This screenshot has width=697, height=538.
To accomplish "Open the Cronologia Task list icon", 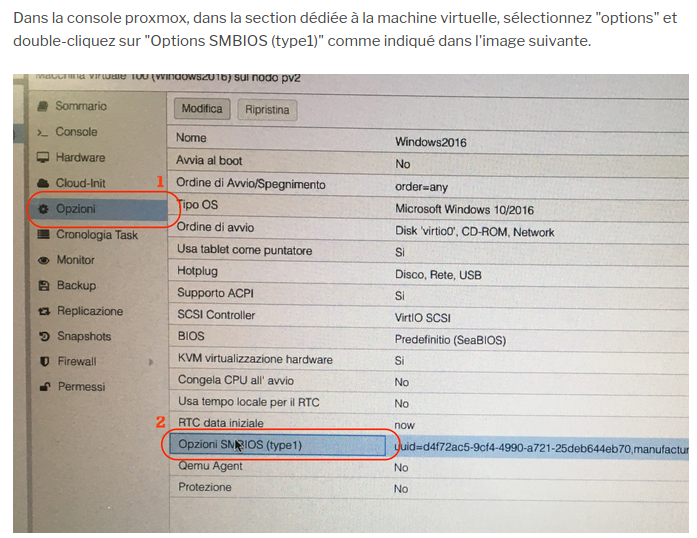I will click(x=44, y=235).
